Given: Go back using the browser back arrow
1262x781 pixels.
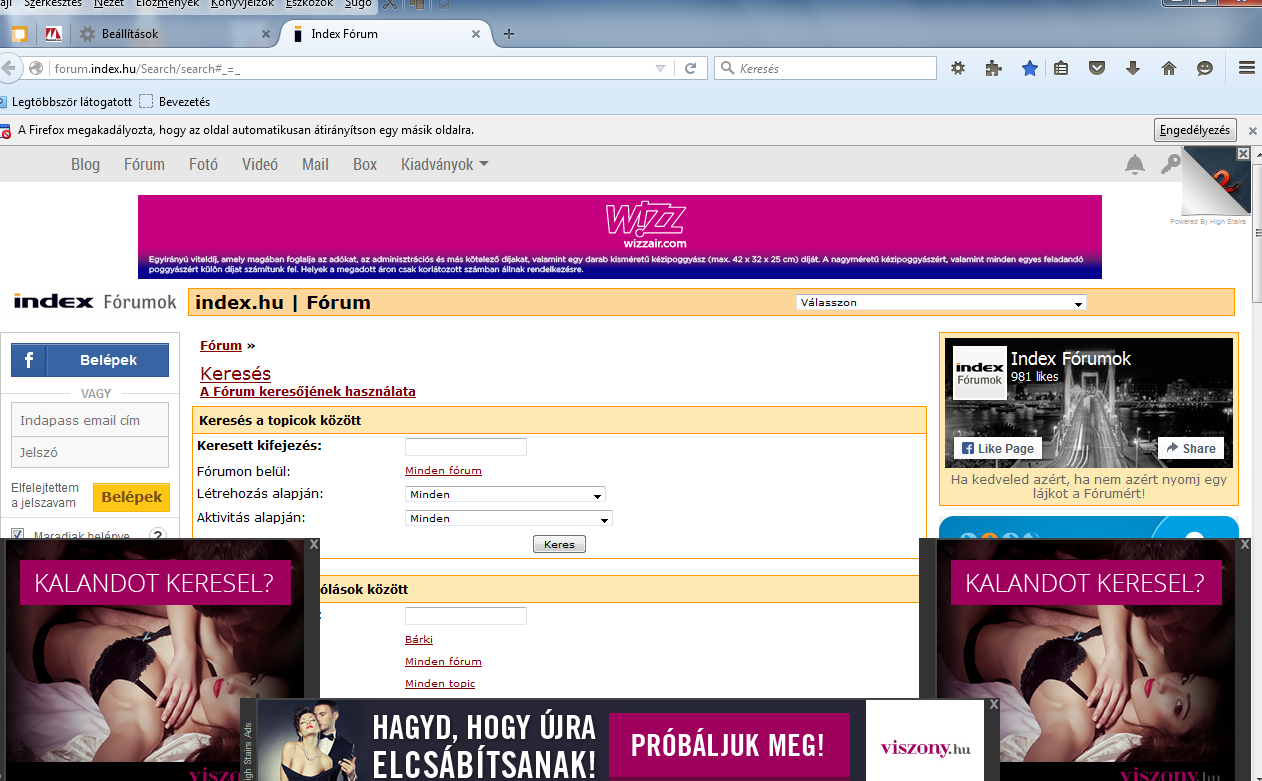Looking at the screenshot, I should [x=9, y=68].
